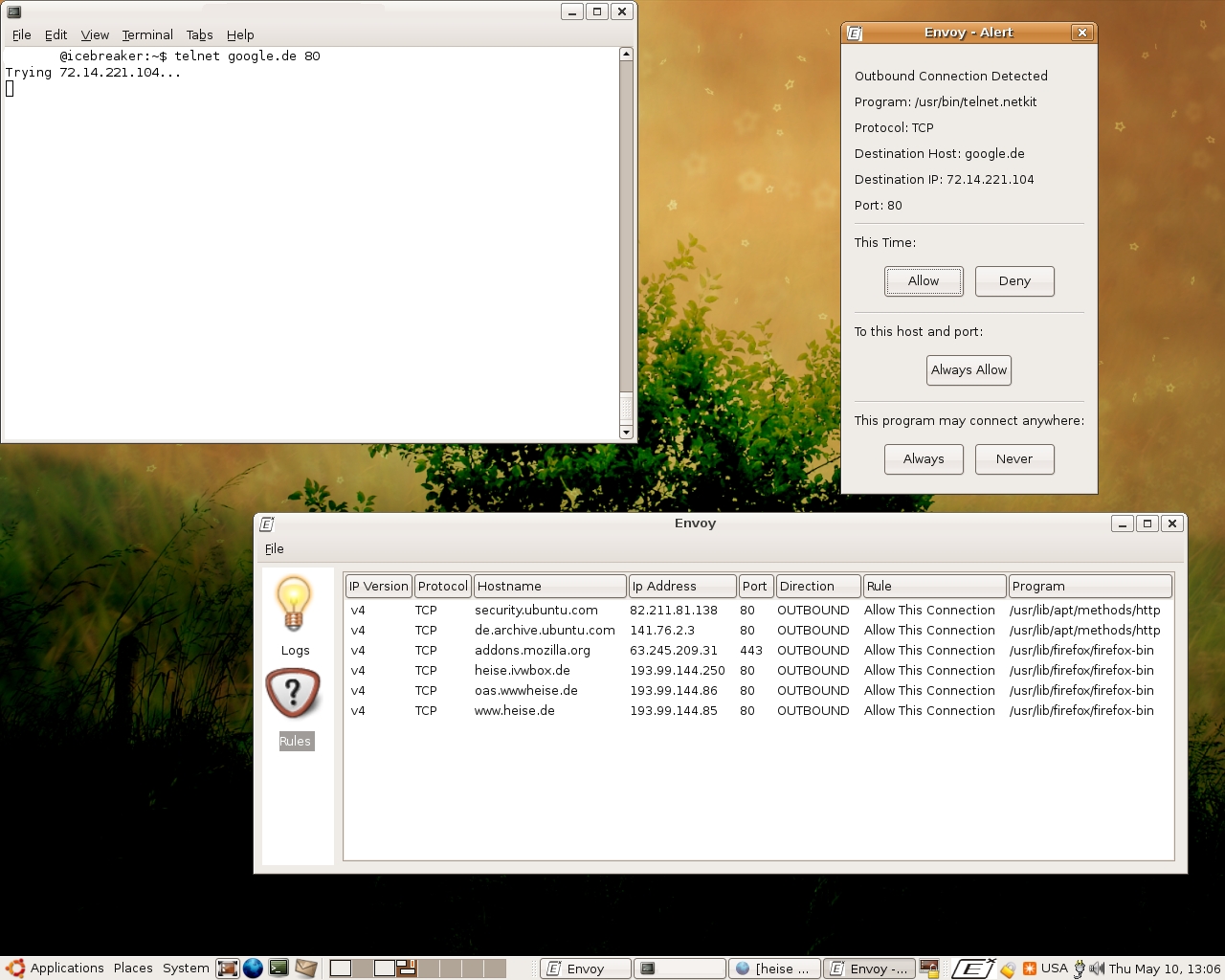Screen dimensions: 1225x980
Task: Click the screenshot launcher icon in panel
Action: click(x=227, y=968)
